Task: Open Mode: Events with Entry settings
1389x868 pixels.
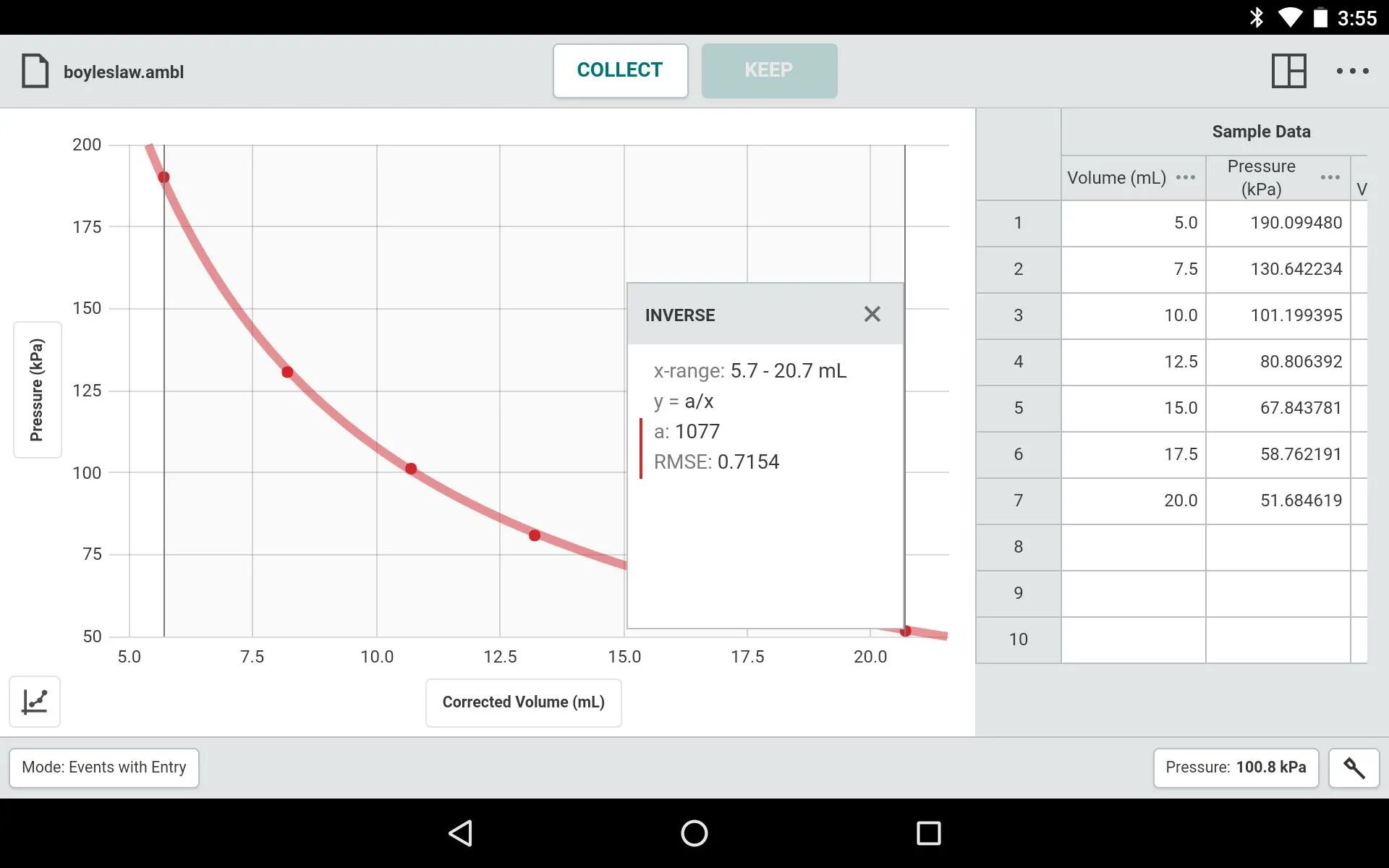Action: 104,767
